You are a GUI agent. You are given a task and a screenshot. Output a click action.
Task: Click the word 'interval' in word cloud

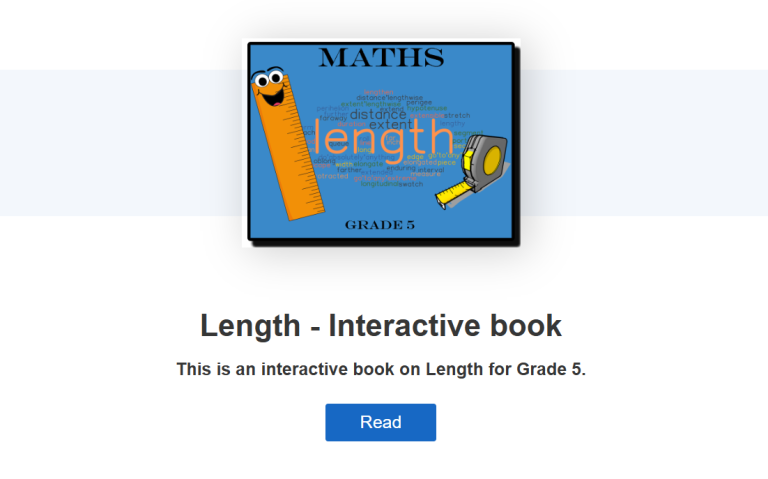[431, 169]
